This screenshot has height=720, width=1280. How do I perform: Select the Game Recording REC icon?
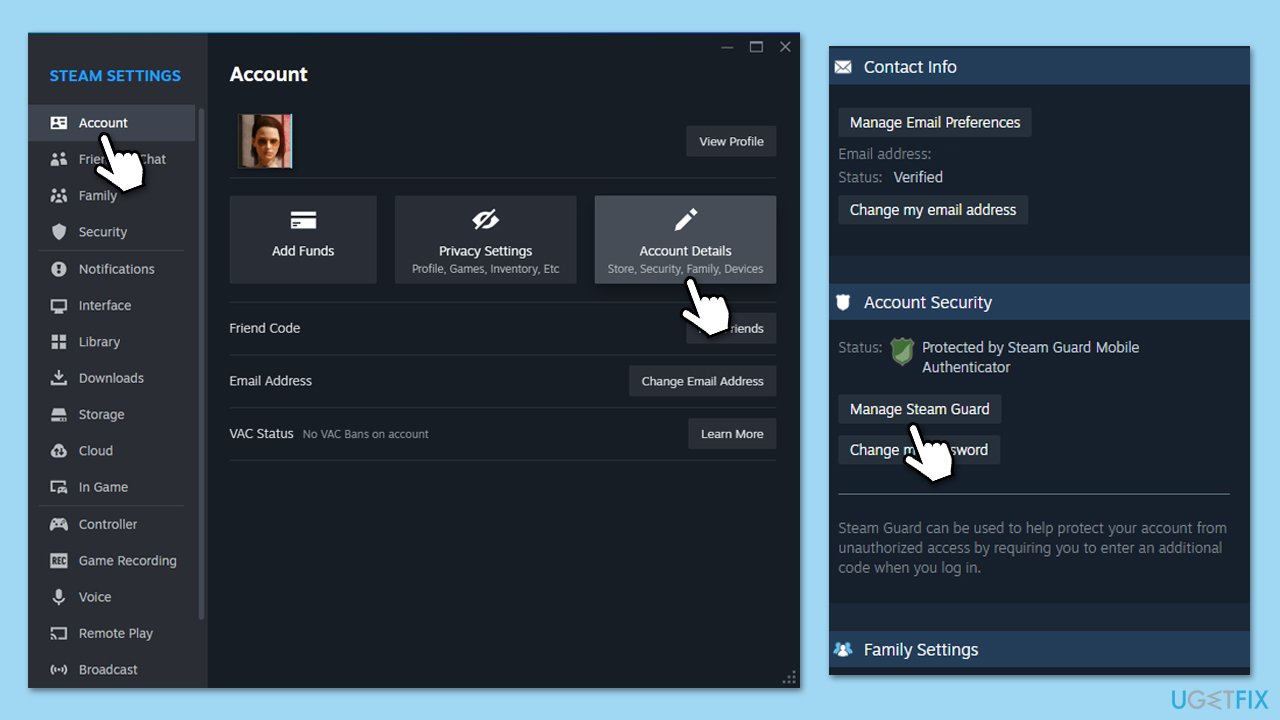click(x=59, y=560)
